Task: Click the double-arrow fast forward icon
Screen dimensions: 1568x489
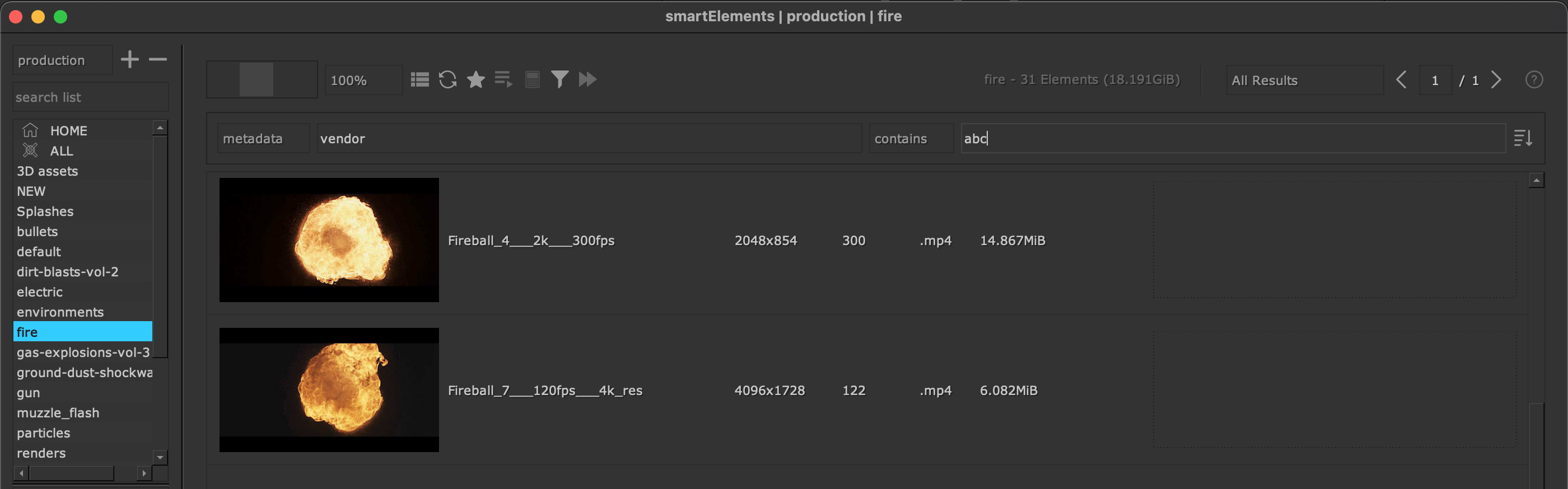Action: 587,79
